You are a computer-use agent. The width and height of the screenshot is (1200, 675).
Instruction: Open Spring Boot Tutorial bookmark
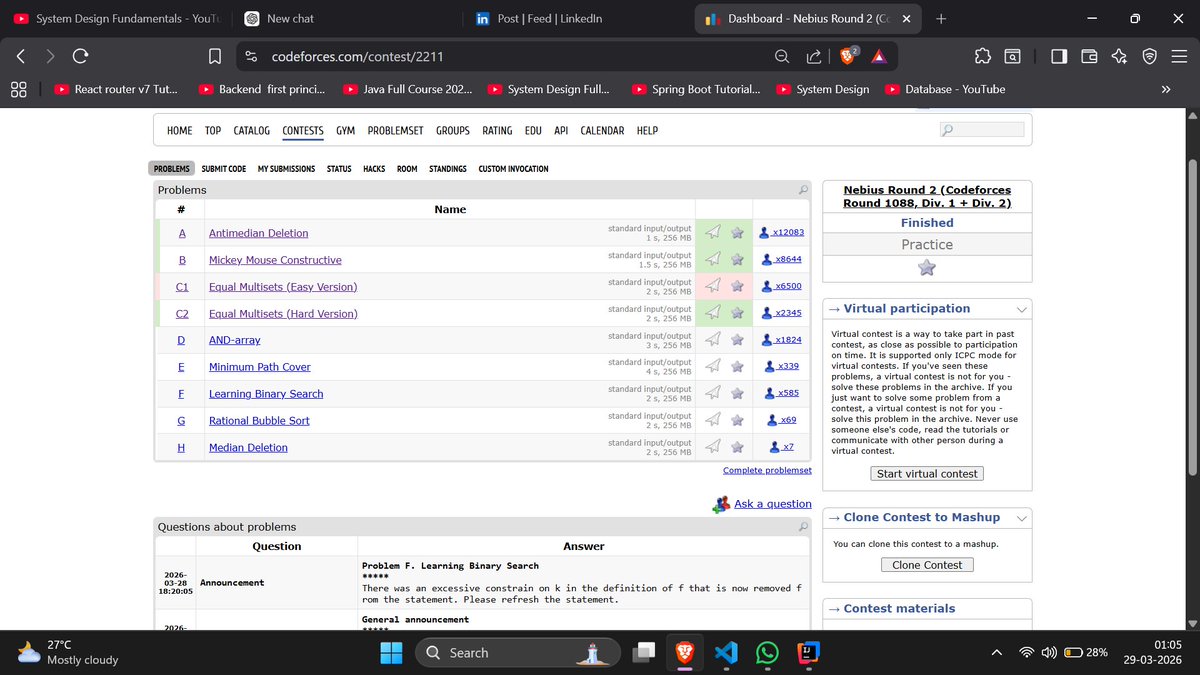(696, 89)
